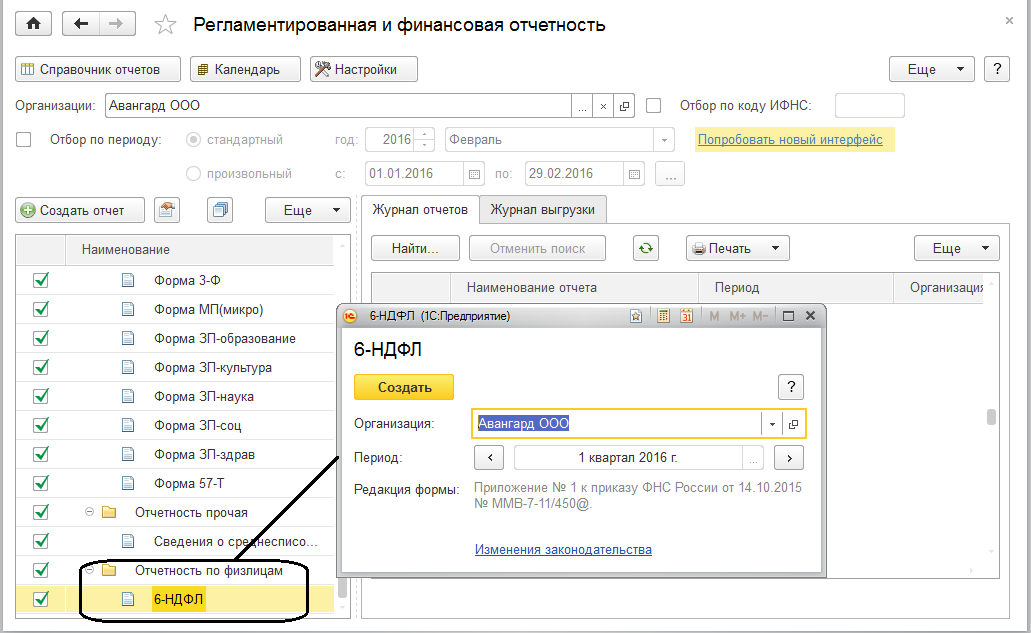Open the selected organization card icon

[x=624, y=106]
